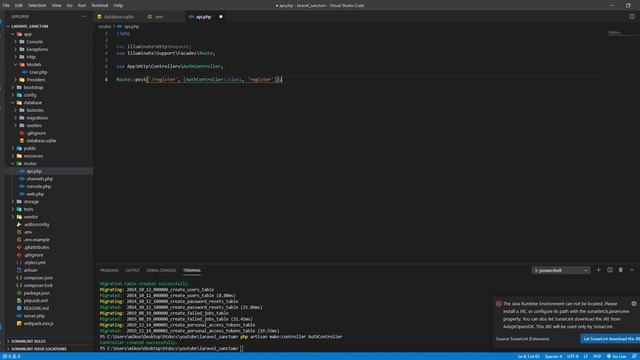Add a new terminal with the plus icon

[598, 270]
